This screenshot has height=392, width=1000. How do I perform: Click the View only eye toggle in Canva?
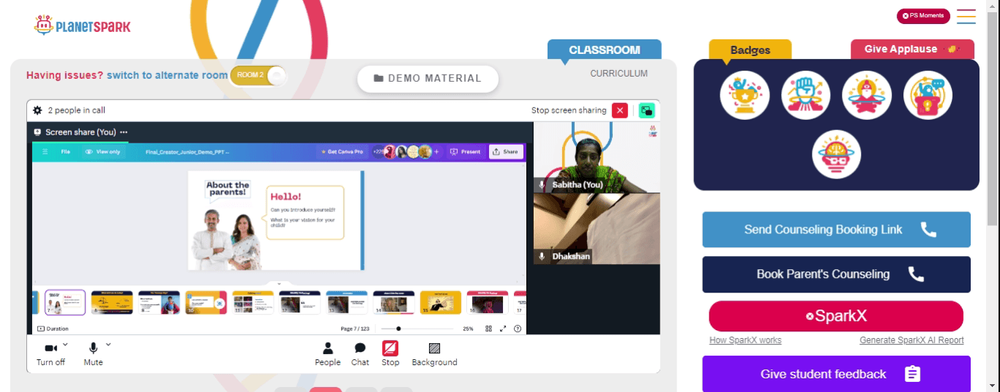103,152
